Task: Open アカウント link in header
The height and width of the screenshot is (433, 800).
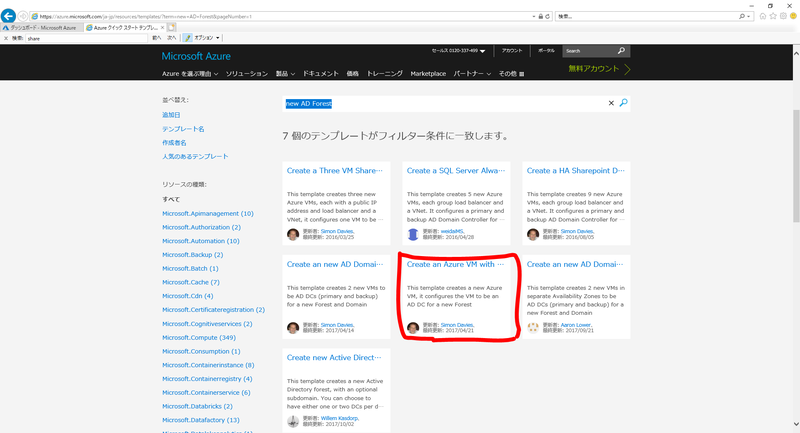Action: point(512,51)
